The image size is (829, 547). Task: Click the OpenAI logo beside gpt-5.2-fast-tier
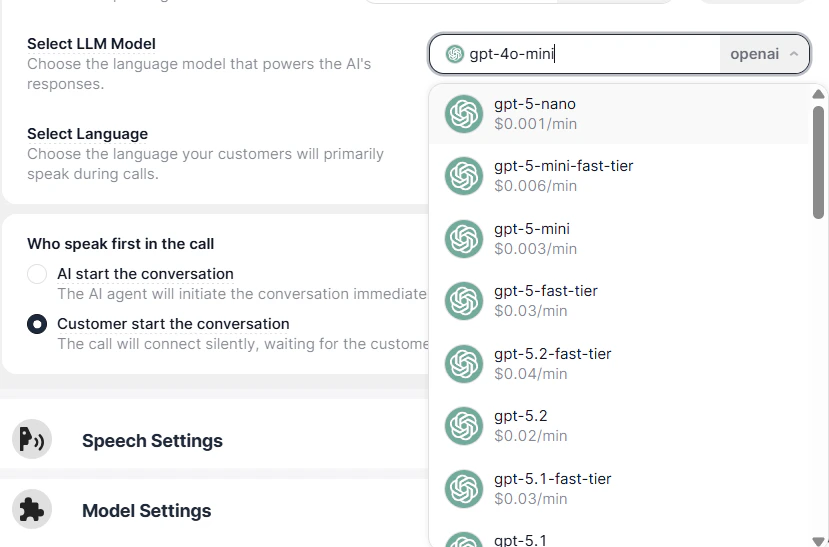[464, 364]
